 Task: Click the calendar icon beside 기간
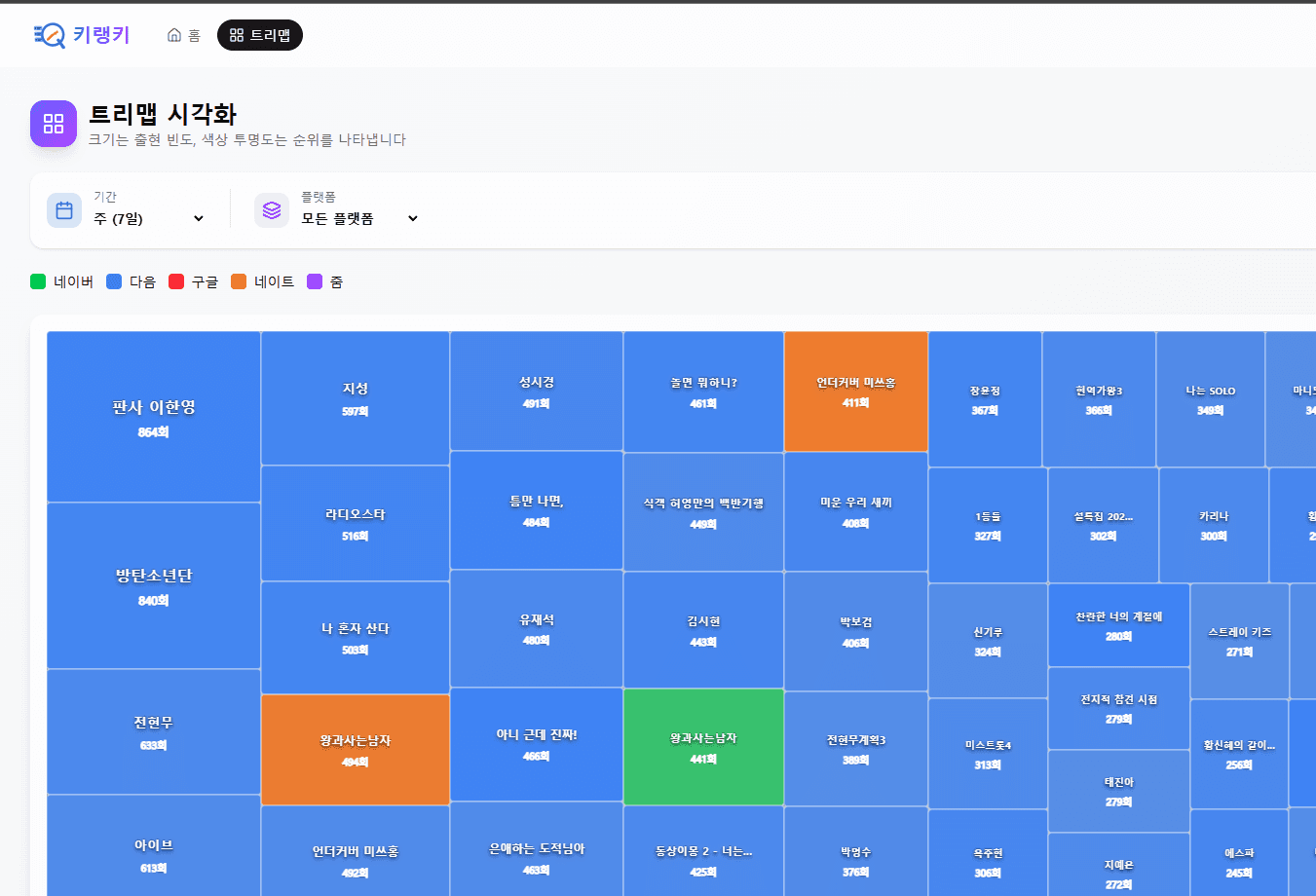coord(64,210)
